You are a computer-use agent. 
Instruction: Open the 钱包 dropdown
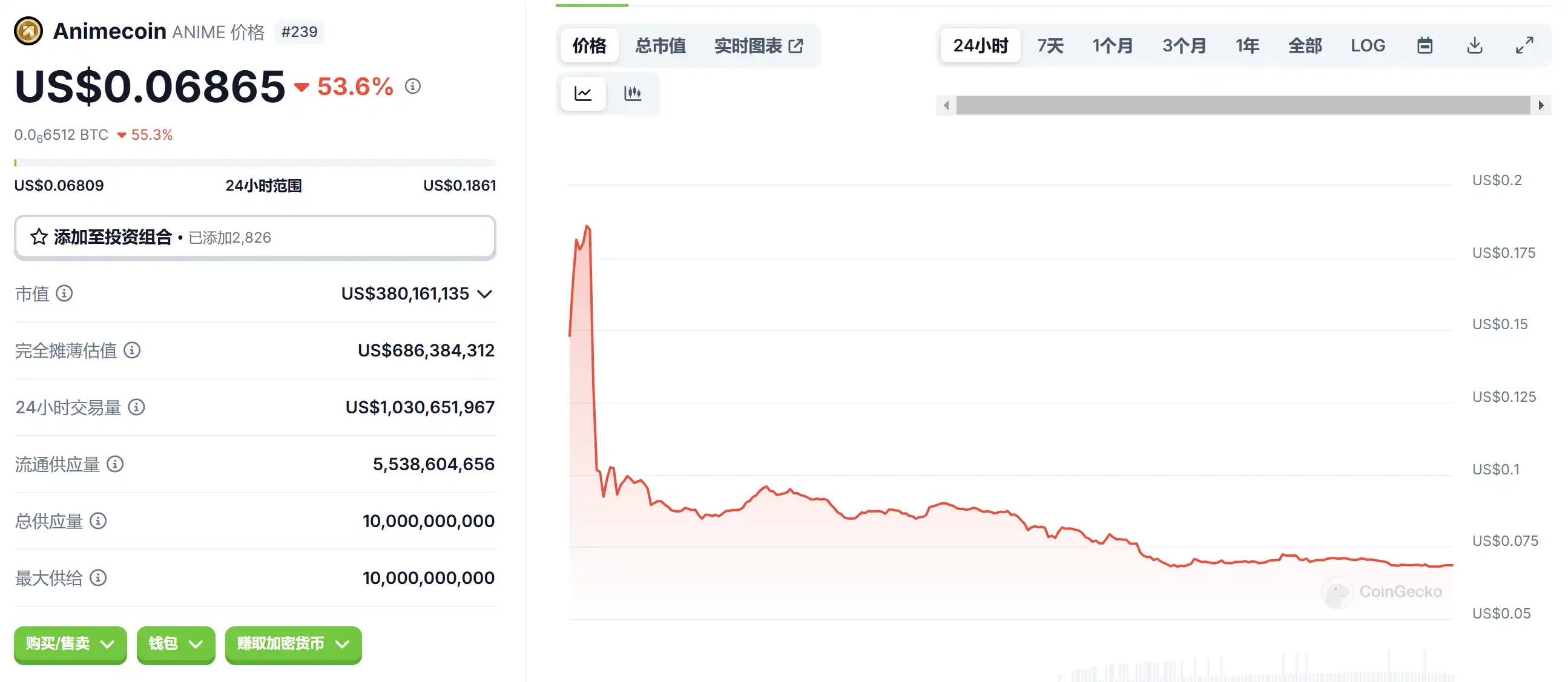click(176, 644)
